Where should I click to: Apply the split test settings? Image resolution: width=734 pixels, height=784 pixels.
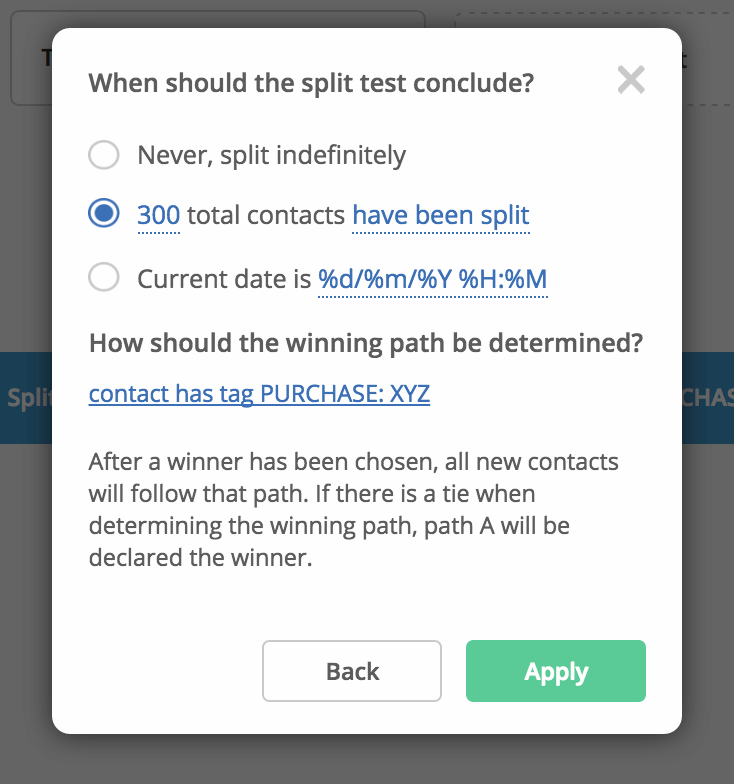pos(556,671)
